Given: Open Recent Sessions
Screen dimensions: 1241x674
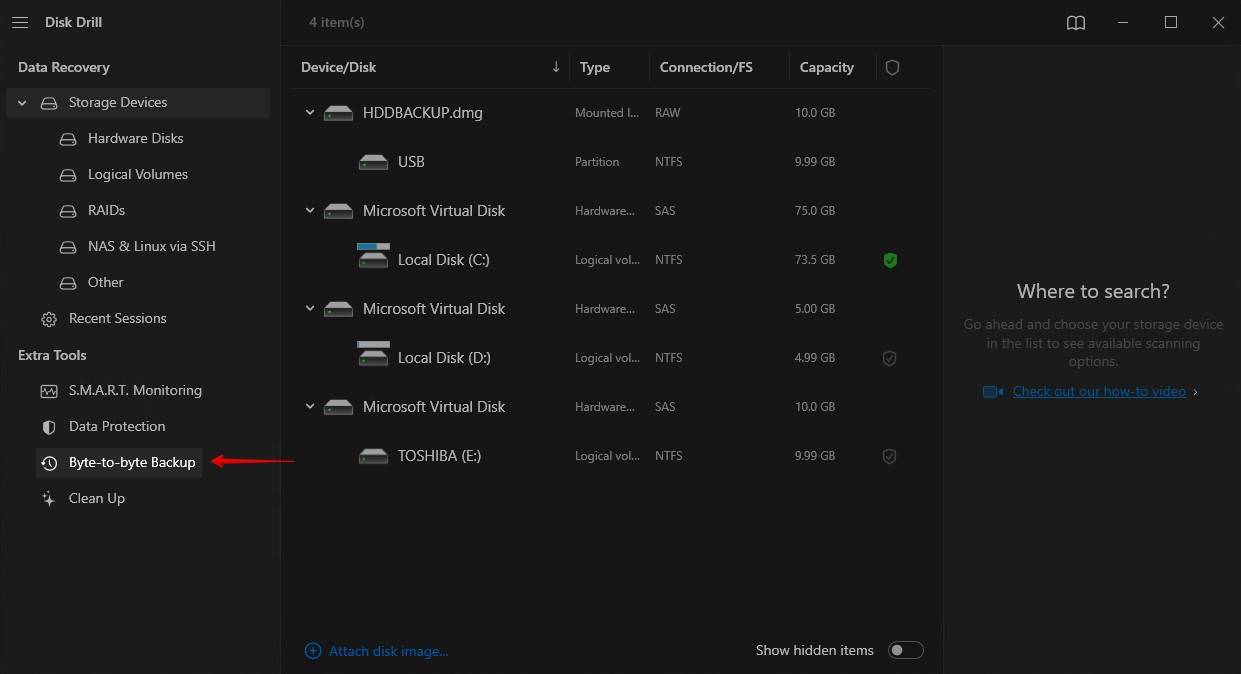Looking at the screenshot, I should pyautogui.click(x=118, y=319).
